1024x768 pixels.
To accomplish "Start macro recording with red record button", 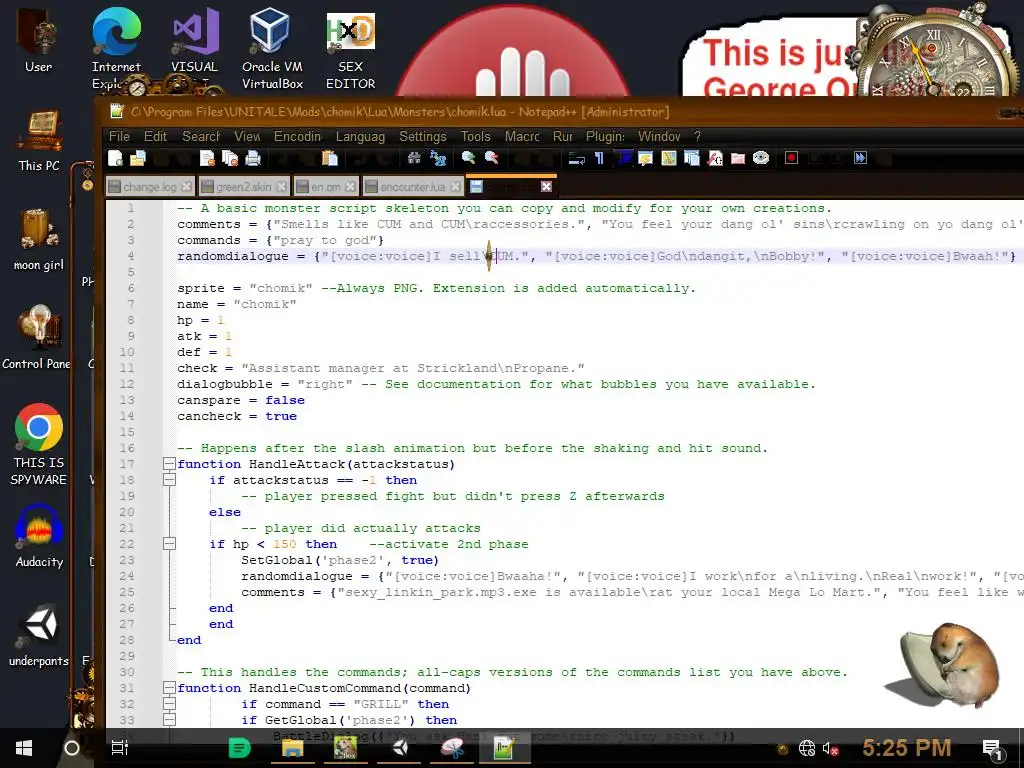I will (x=792, y=158).
